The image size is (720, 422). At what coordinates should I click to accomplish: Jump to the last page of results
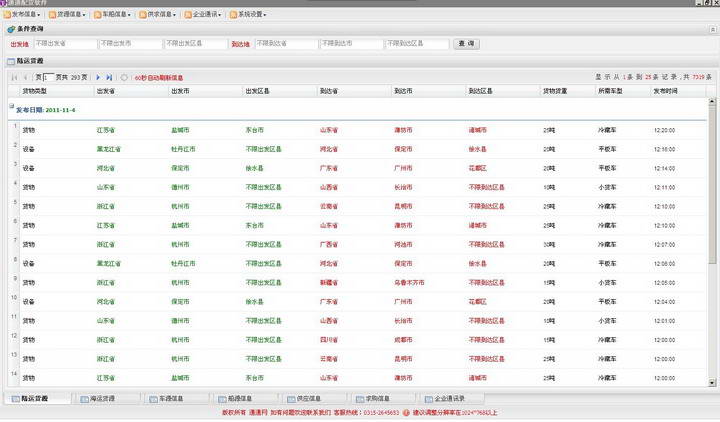click(109, 77)
